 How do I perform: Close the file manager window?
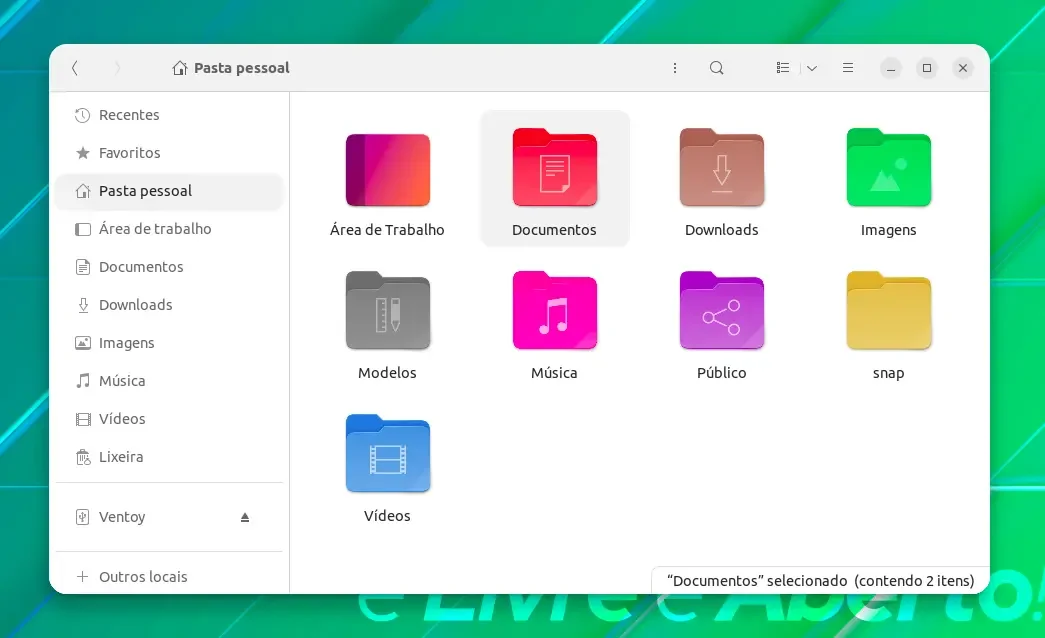pos(962,68)
